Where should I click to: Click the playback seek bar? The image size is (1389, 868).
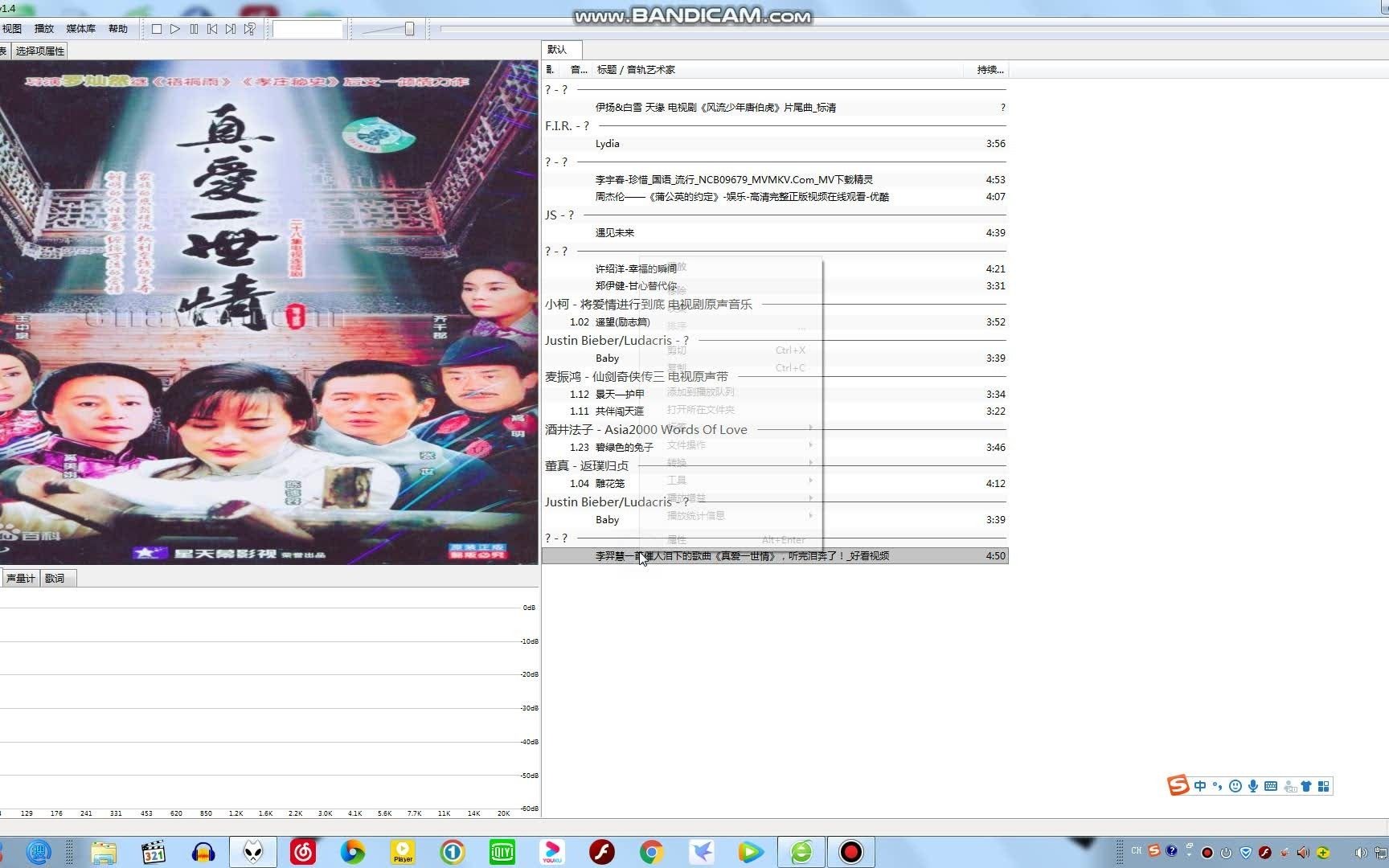914,29
